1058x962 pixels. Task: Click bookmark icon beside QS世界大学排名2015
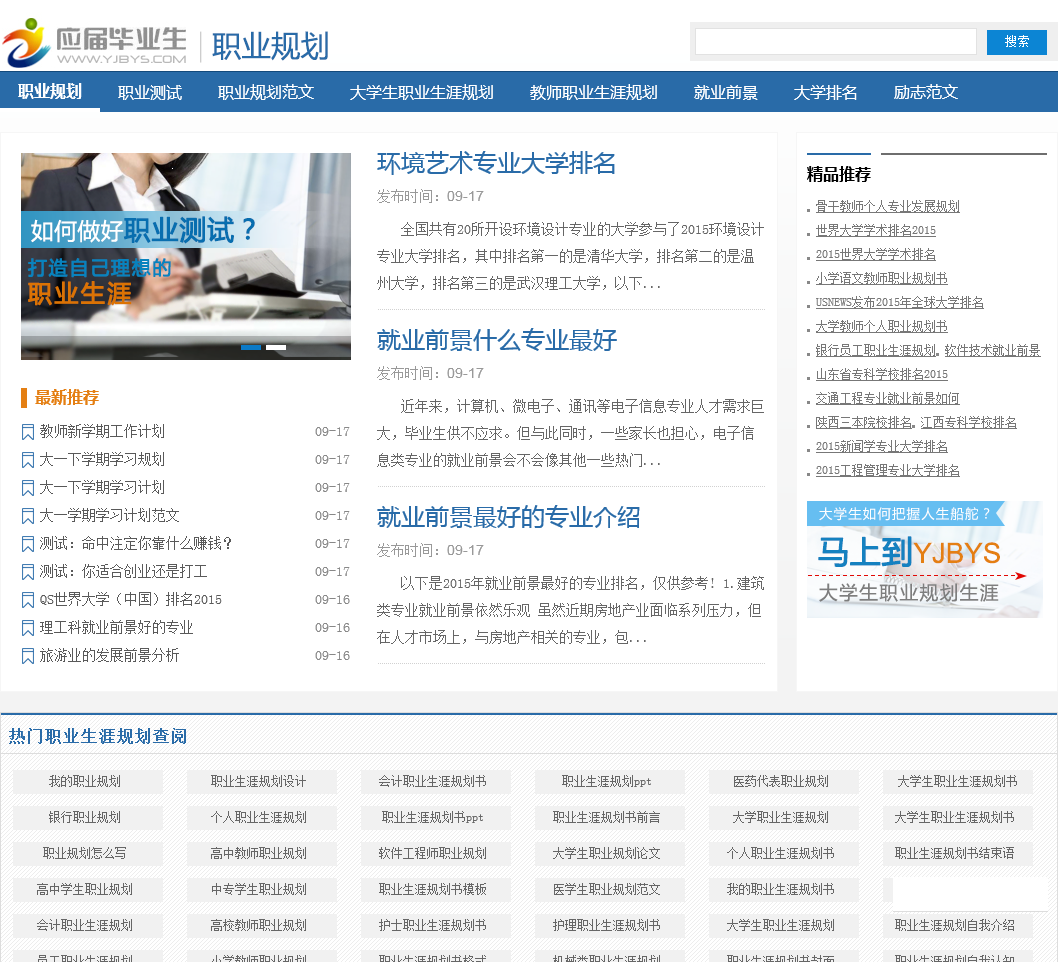(28, 600)
